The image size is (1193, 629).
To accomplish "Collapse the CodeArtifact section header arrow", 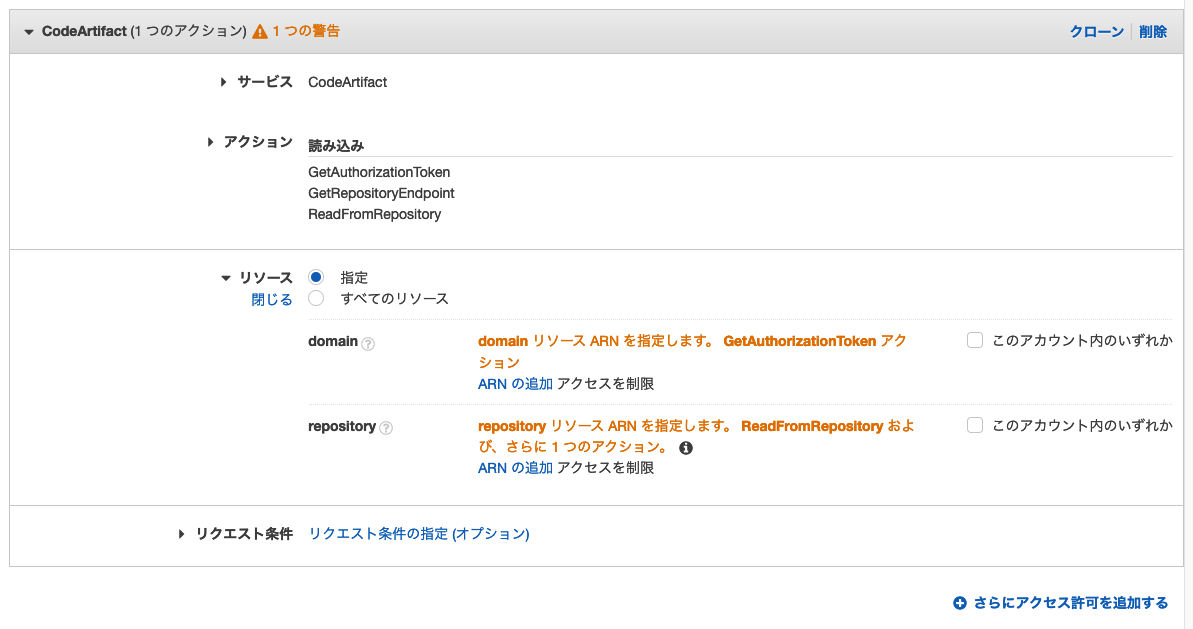I will (29, 32).
